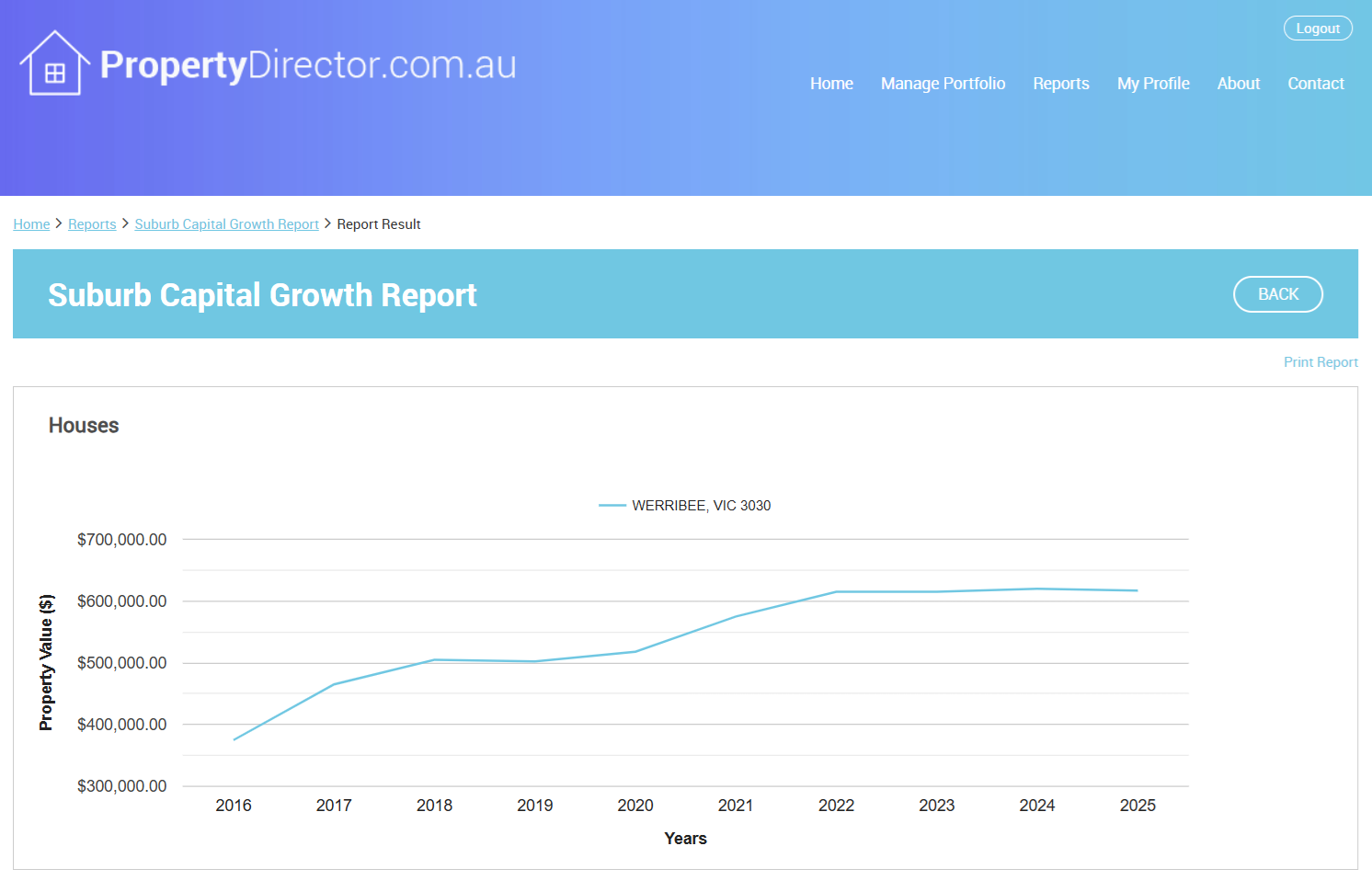1372x892 pixels.
Task: Click the Reports breadcrumb link
Action: 92,224
